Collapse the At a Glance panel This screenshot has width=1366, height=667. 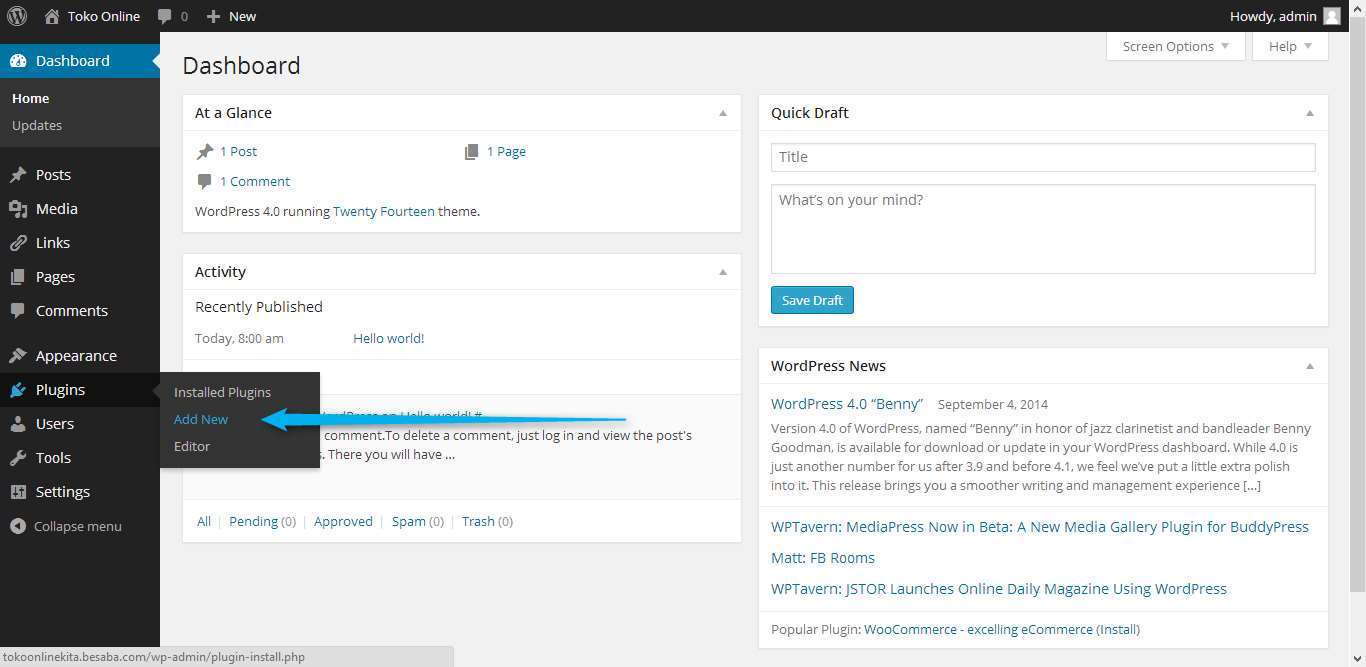723,113
